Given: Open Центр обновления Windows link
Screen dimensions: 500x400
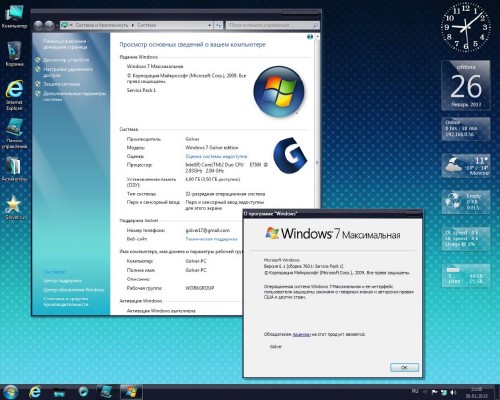Looking at the screenshot, I should pos(74,290).
